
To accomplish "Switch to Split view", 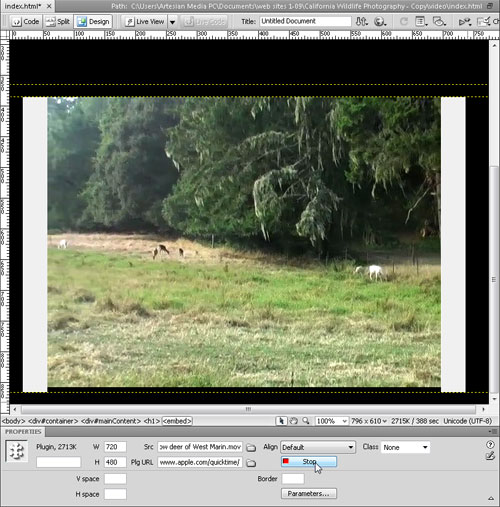I will coord(58,22).
